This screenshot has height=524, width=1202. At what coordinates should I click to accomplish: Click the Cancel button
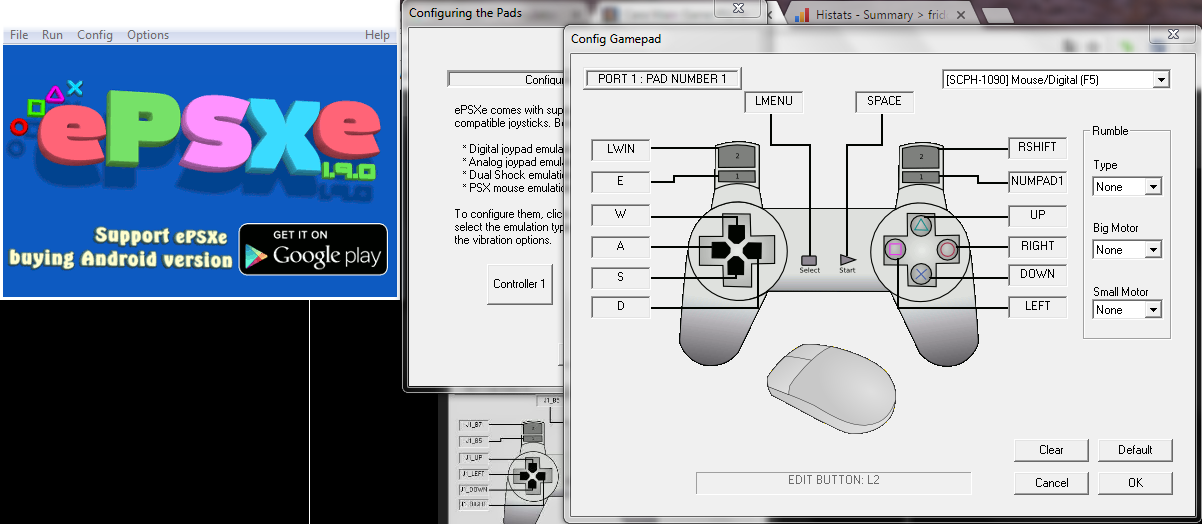(1051, 483)
